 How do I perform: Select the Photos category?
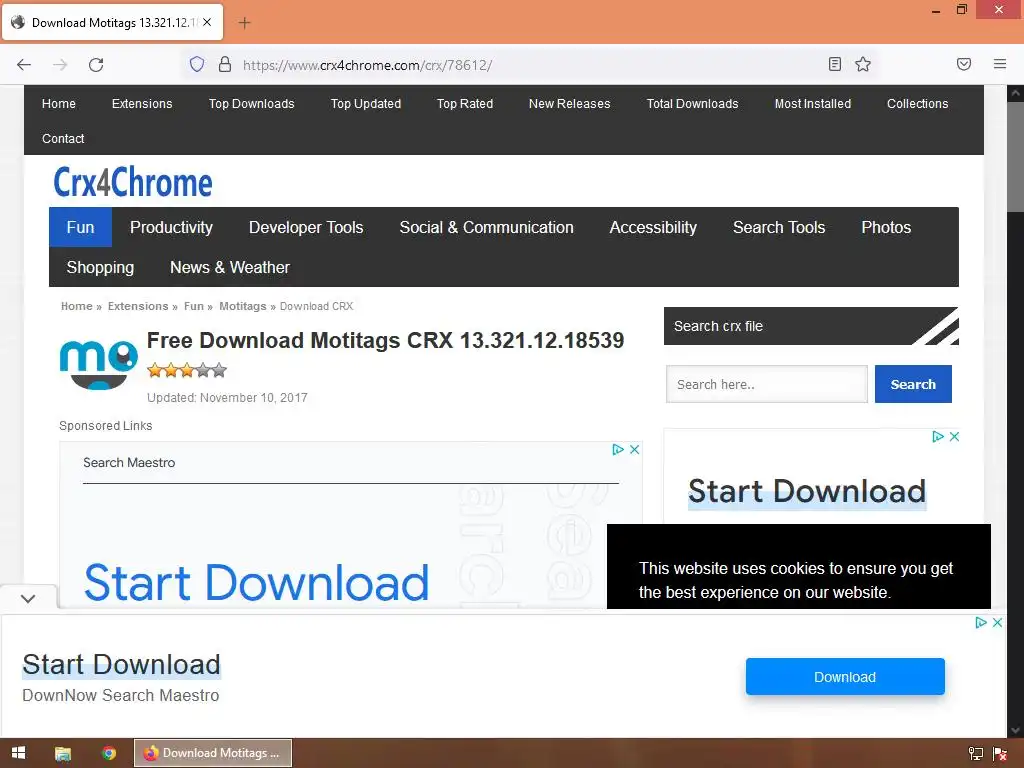tap(886, 227)
